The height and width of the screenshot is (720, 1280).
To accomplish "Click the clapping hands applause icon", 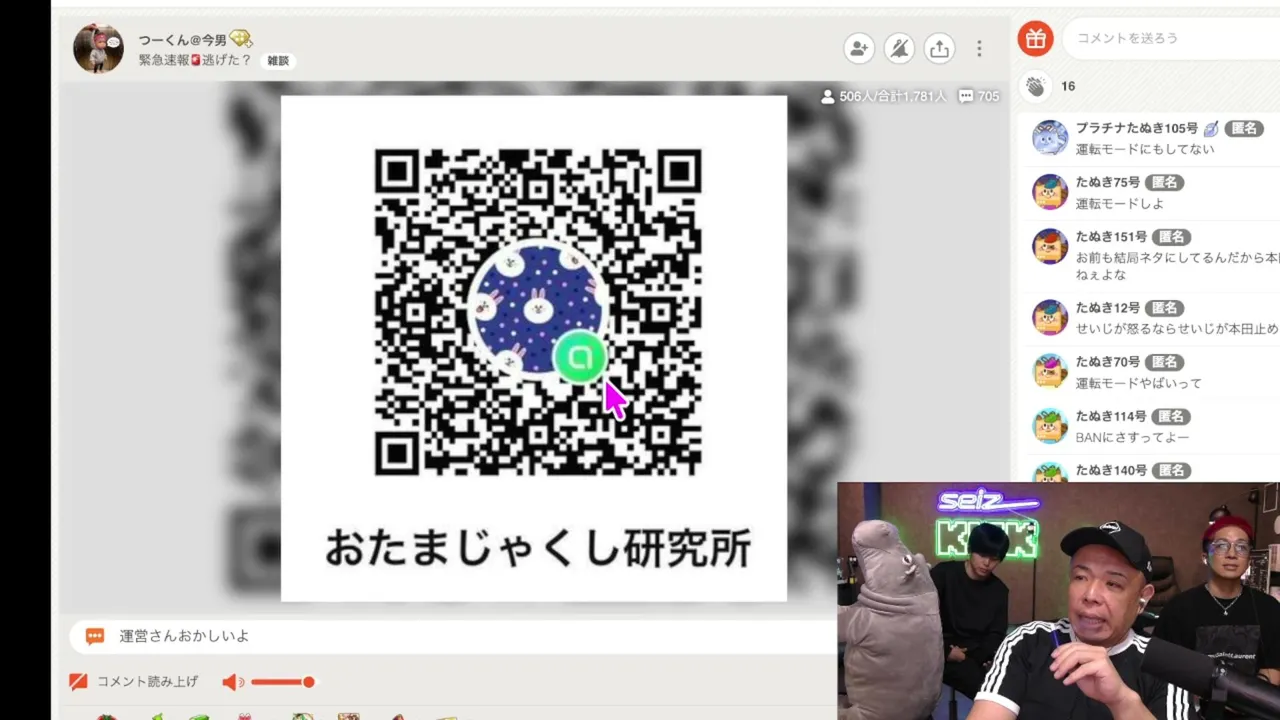I will (1035, 86).
